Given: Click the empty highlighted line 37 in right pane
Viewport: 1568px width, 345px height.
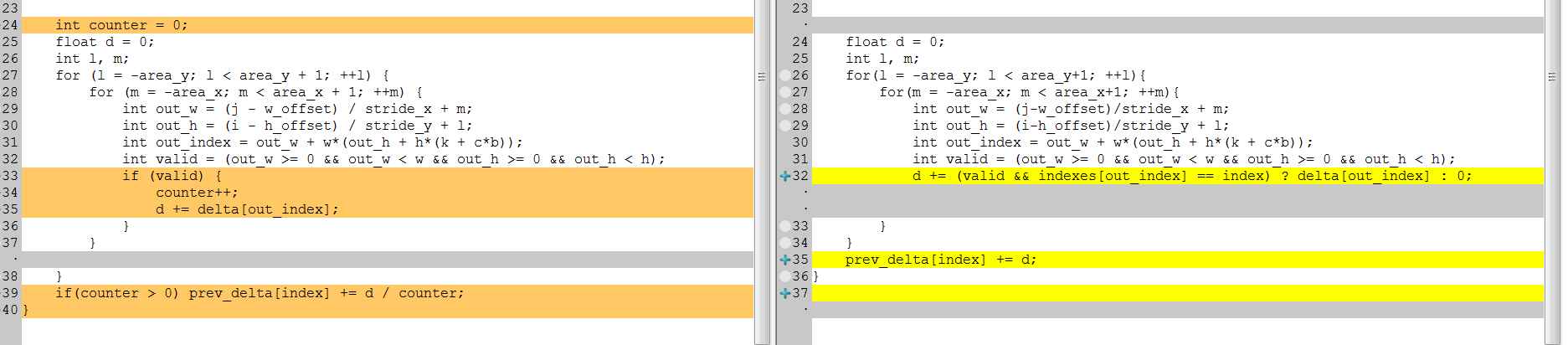Looking at the screenshot, I should pyautogui.click(x=1178, y=293).
